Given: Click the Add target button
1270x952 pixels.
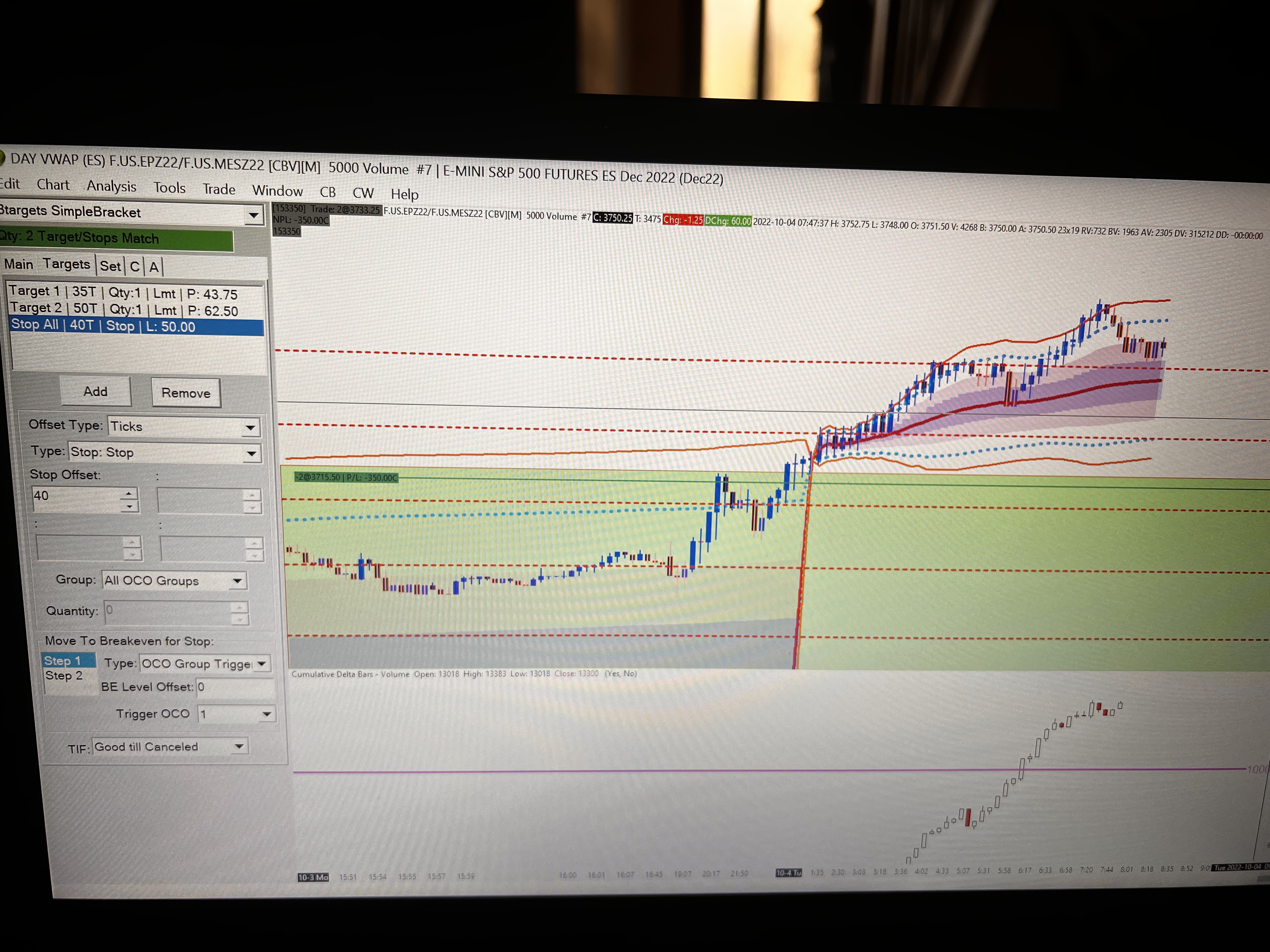Looking at the screenshot, I should pyautogui.click(x=95, y=391).
